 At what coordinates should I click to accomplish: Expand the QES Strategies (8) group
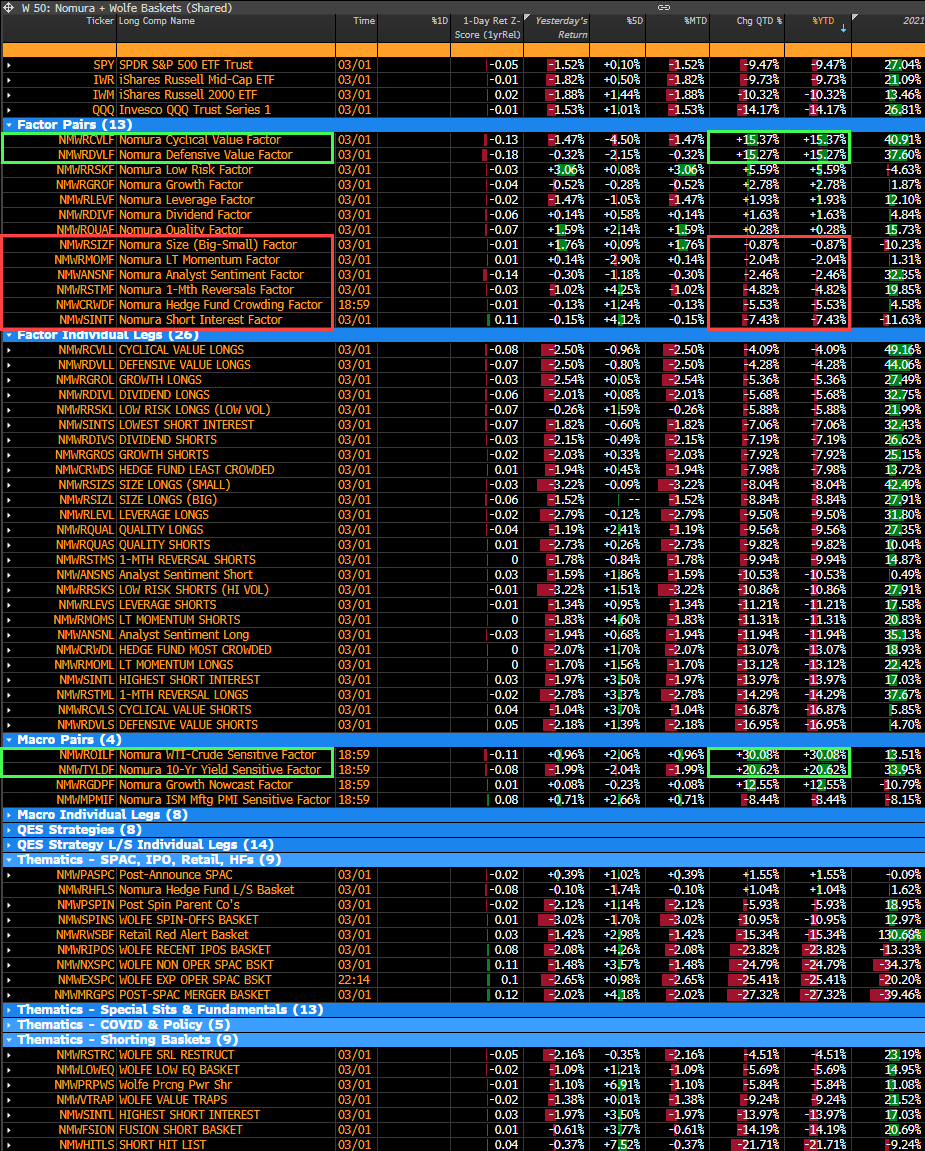pos(9,830)
